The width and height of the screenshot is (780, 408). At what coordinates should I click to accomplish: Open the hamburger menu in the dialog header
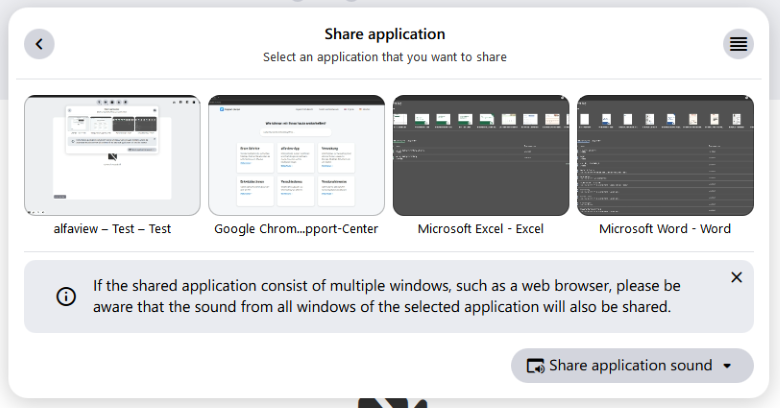pyautogui.click(x=738, y=44)
